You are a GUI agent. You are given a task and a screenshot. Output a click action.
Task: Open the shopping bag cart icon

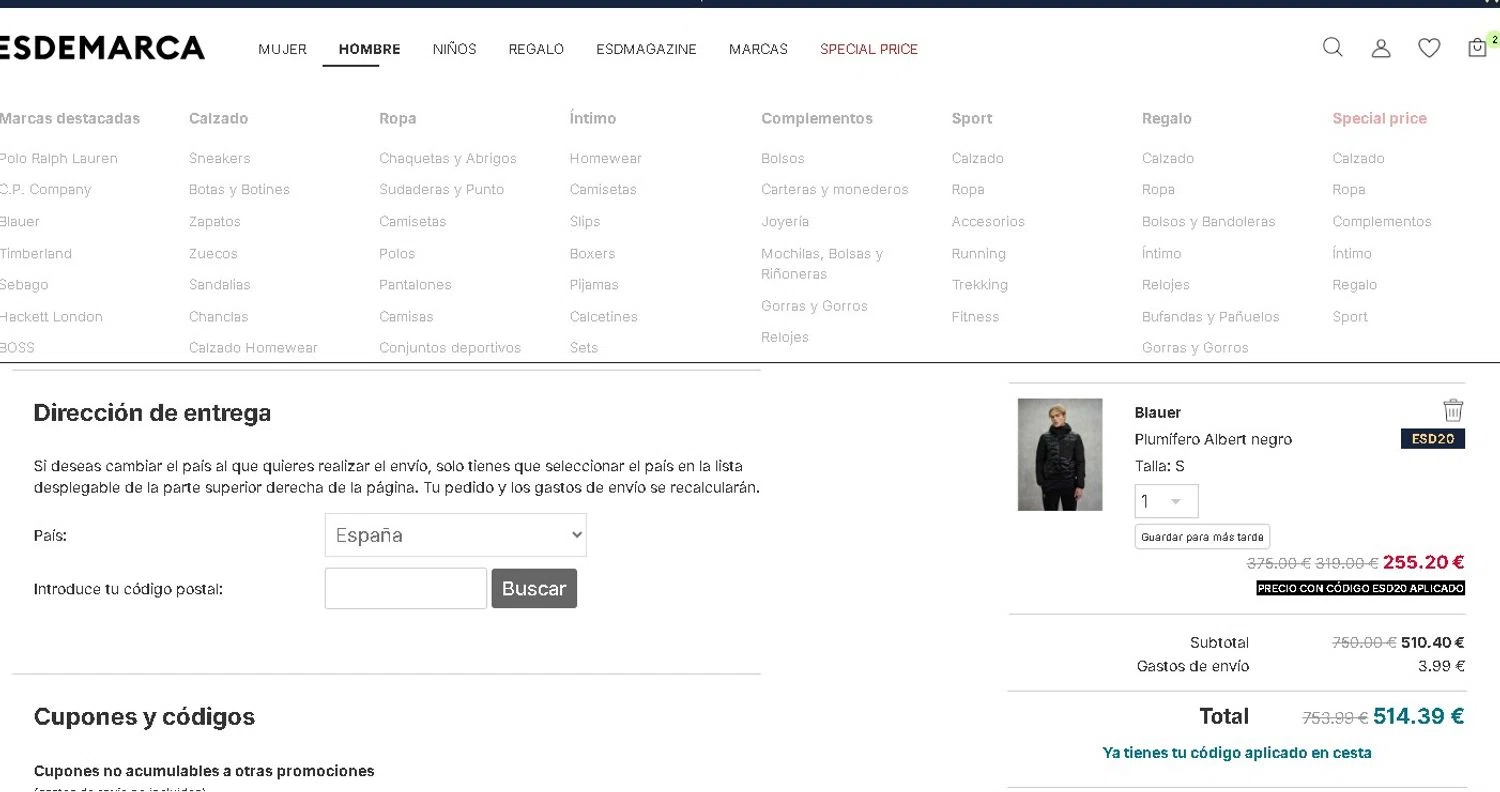[1477, 48]
